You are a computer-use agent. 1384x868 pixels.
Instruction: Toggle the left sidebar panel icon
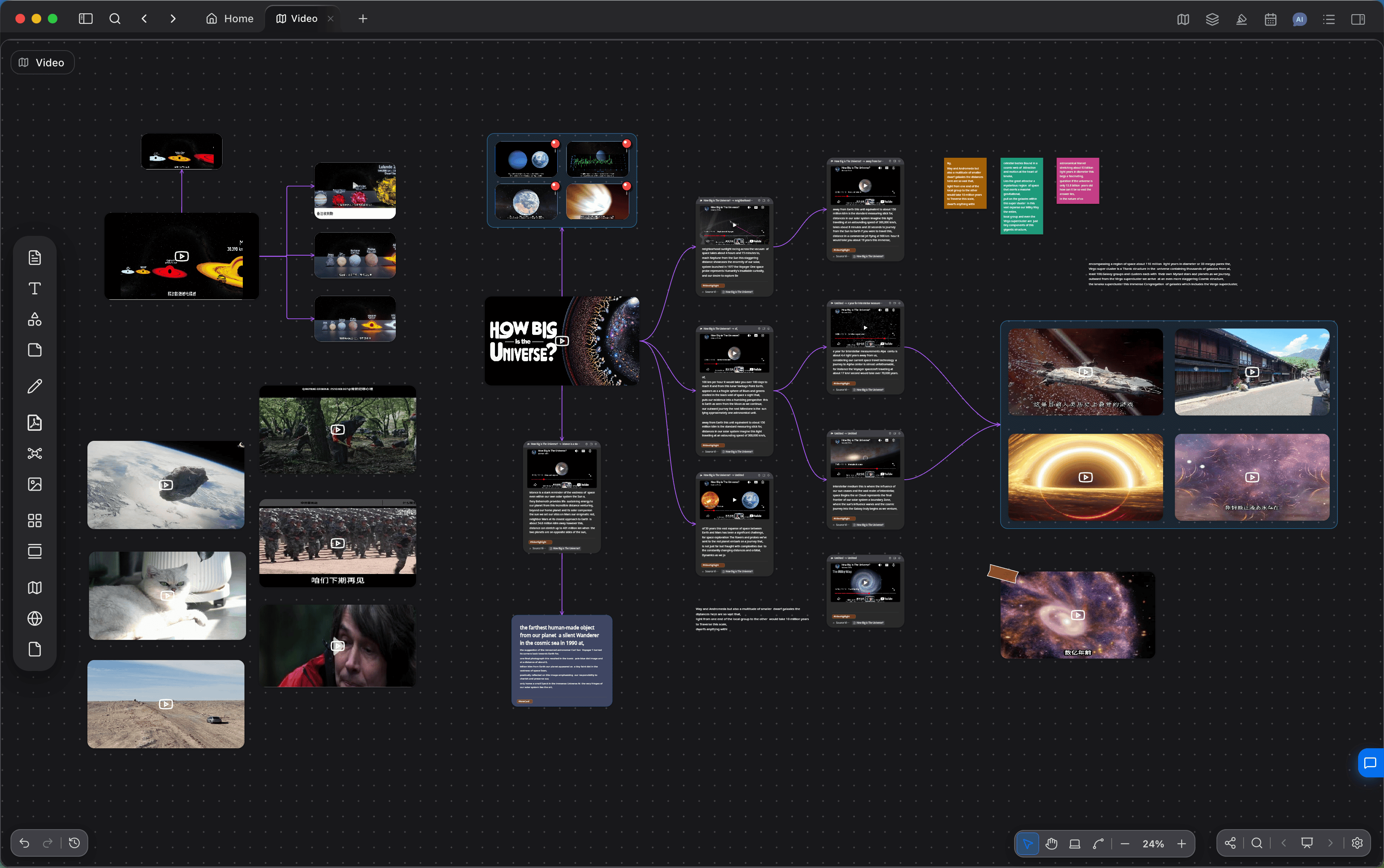coord(85,18)
